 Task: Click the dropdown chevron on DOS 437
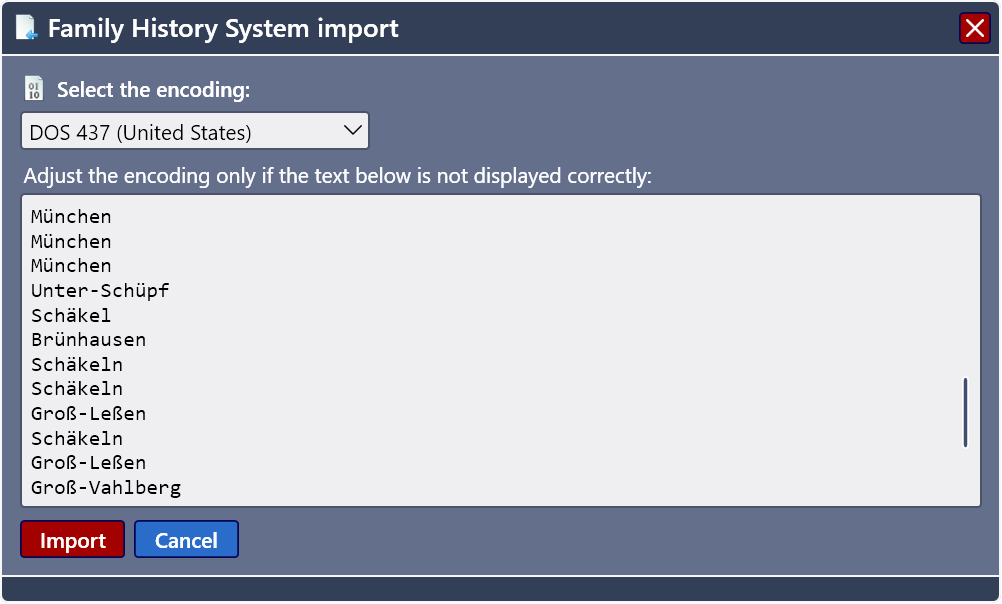[352, 130]
